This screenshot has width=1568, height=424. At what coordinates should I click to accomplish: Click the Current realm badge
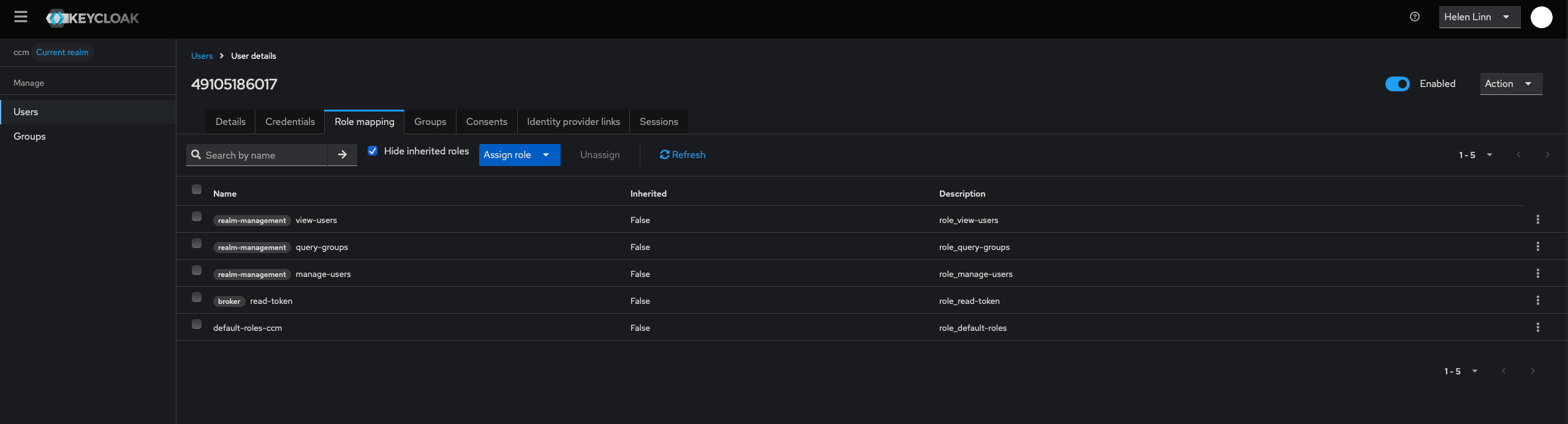point(62,53)
